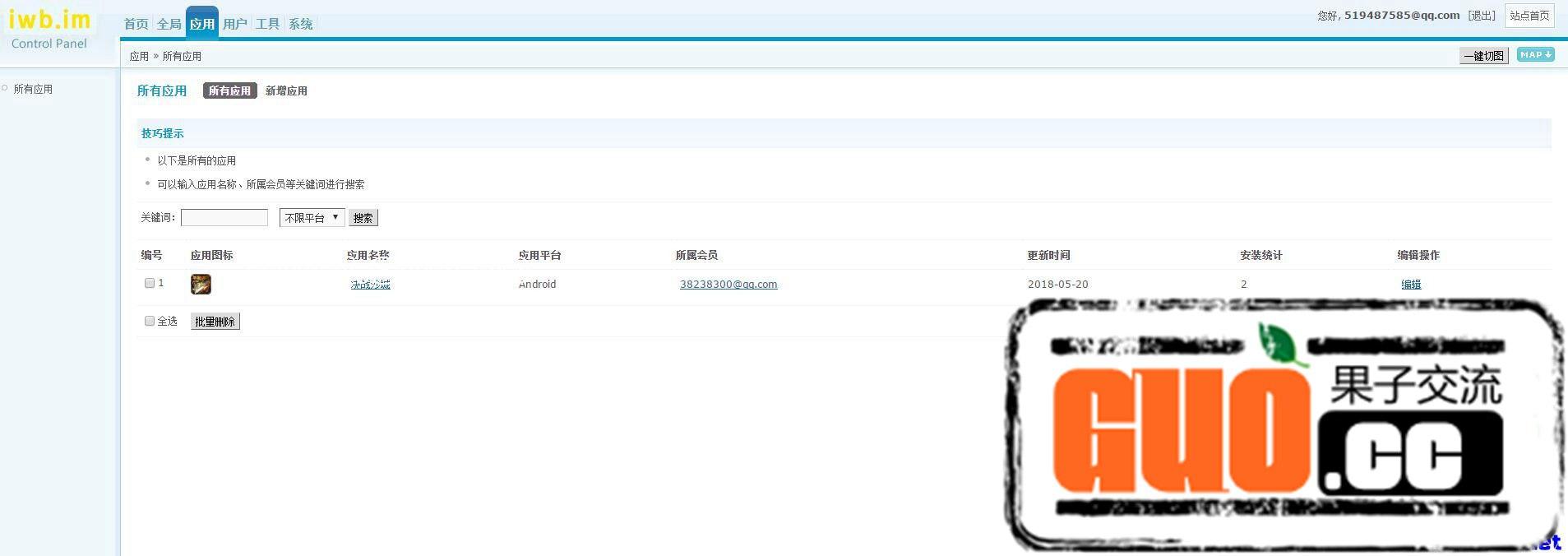
Task: Open member link 38238300@qq.com
Action: [728, 285]
